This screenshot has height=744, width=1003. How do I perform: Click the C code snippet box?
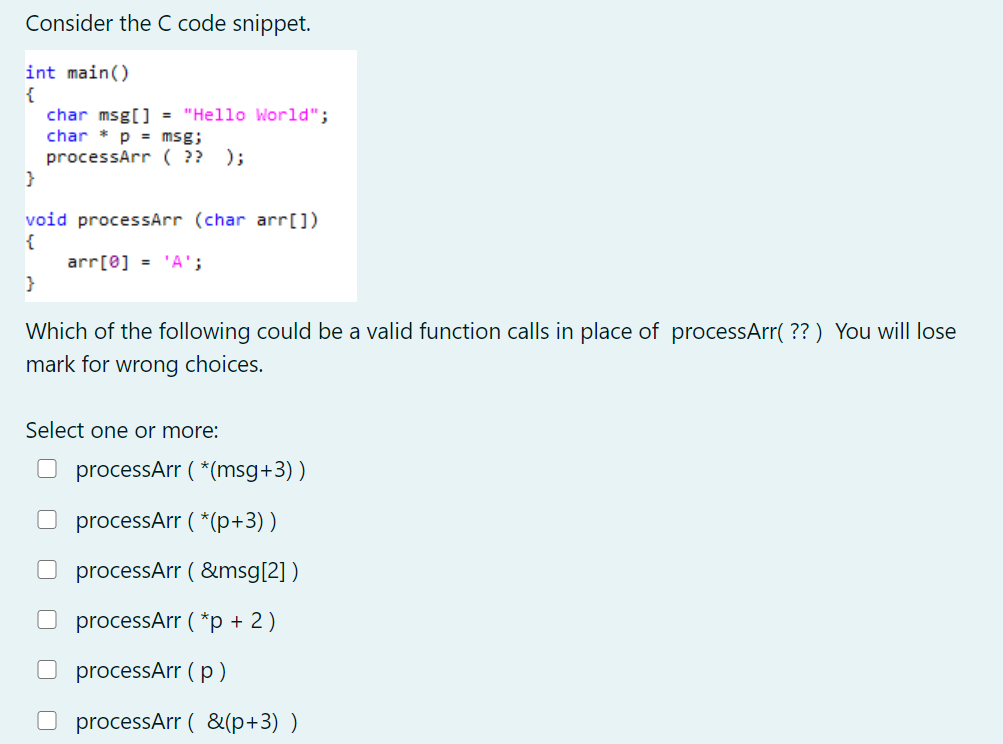click(190, 175)
